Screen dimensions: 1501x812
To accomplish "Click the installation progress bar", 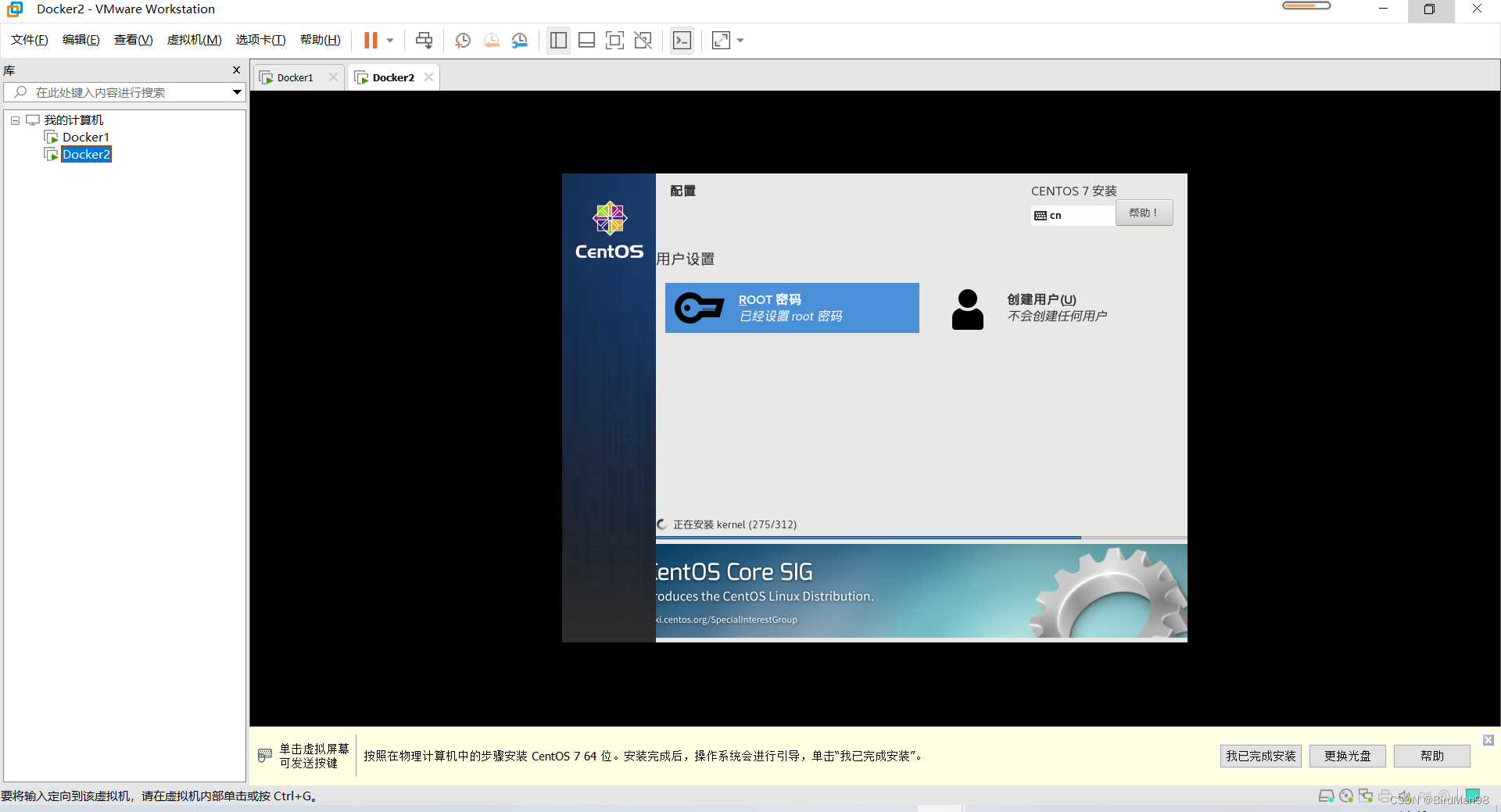I will (921, 538).
